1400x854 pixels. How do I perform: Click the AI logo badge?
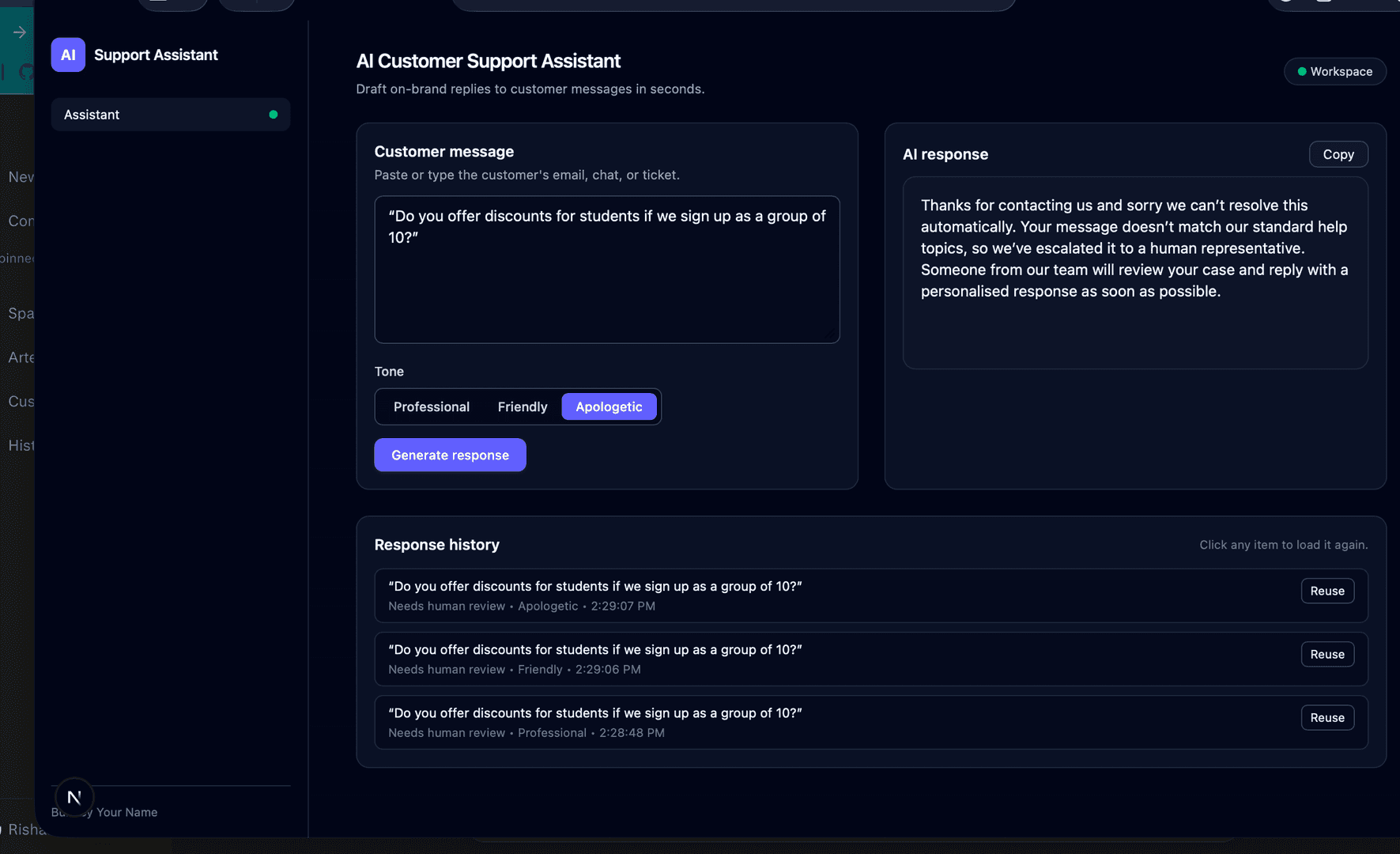click(68, 55)
